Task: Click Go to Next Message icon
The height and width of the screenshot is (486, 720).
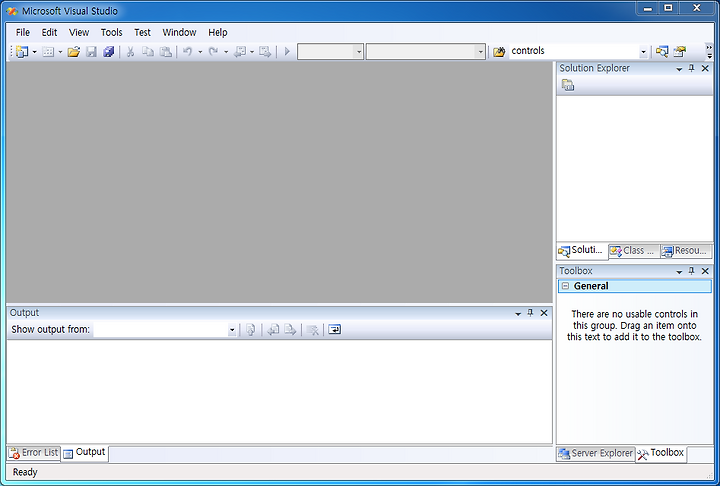Action: tap(290, 329)
